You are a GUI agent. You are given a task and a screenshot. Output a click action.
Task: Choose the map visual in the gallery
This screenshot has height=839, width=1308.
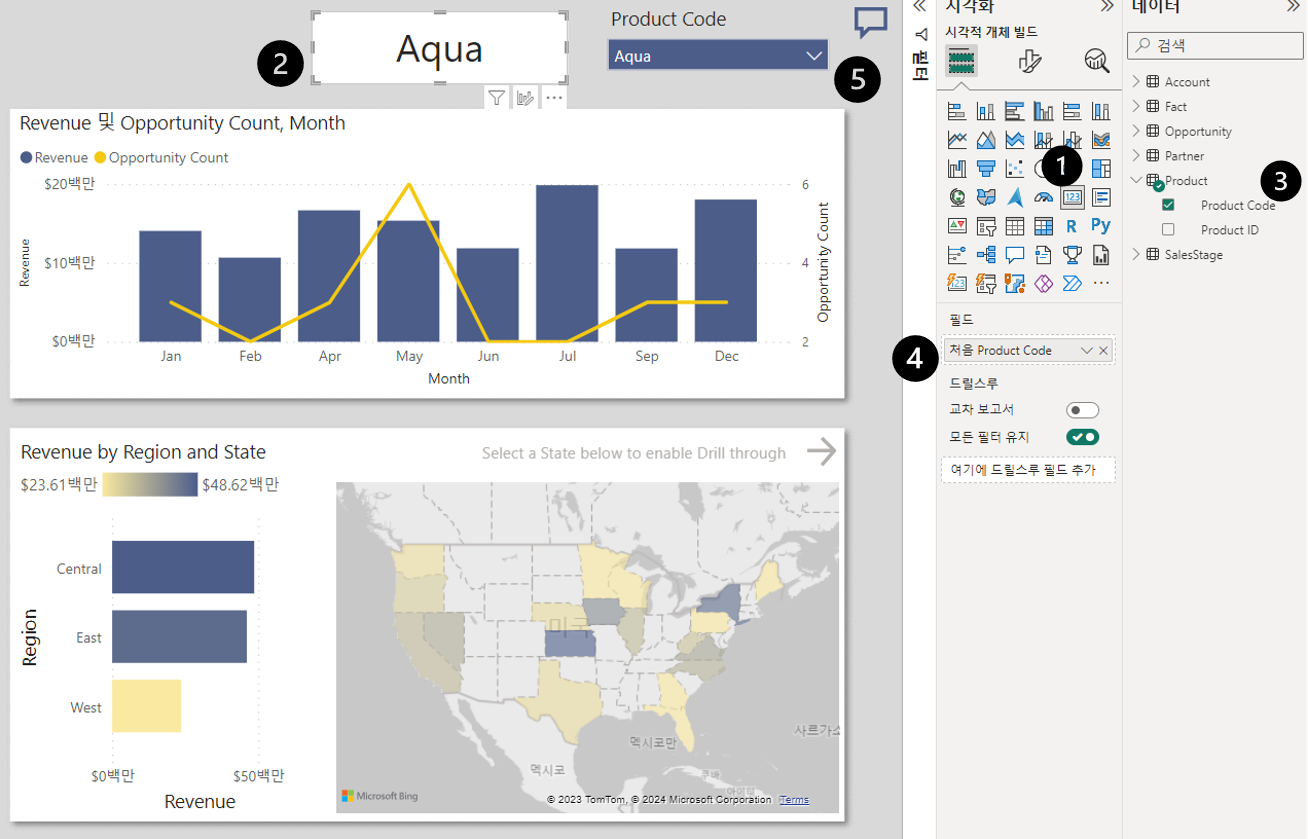tap(958, 196)
